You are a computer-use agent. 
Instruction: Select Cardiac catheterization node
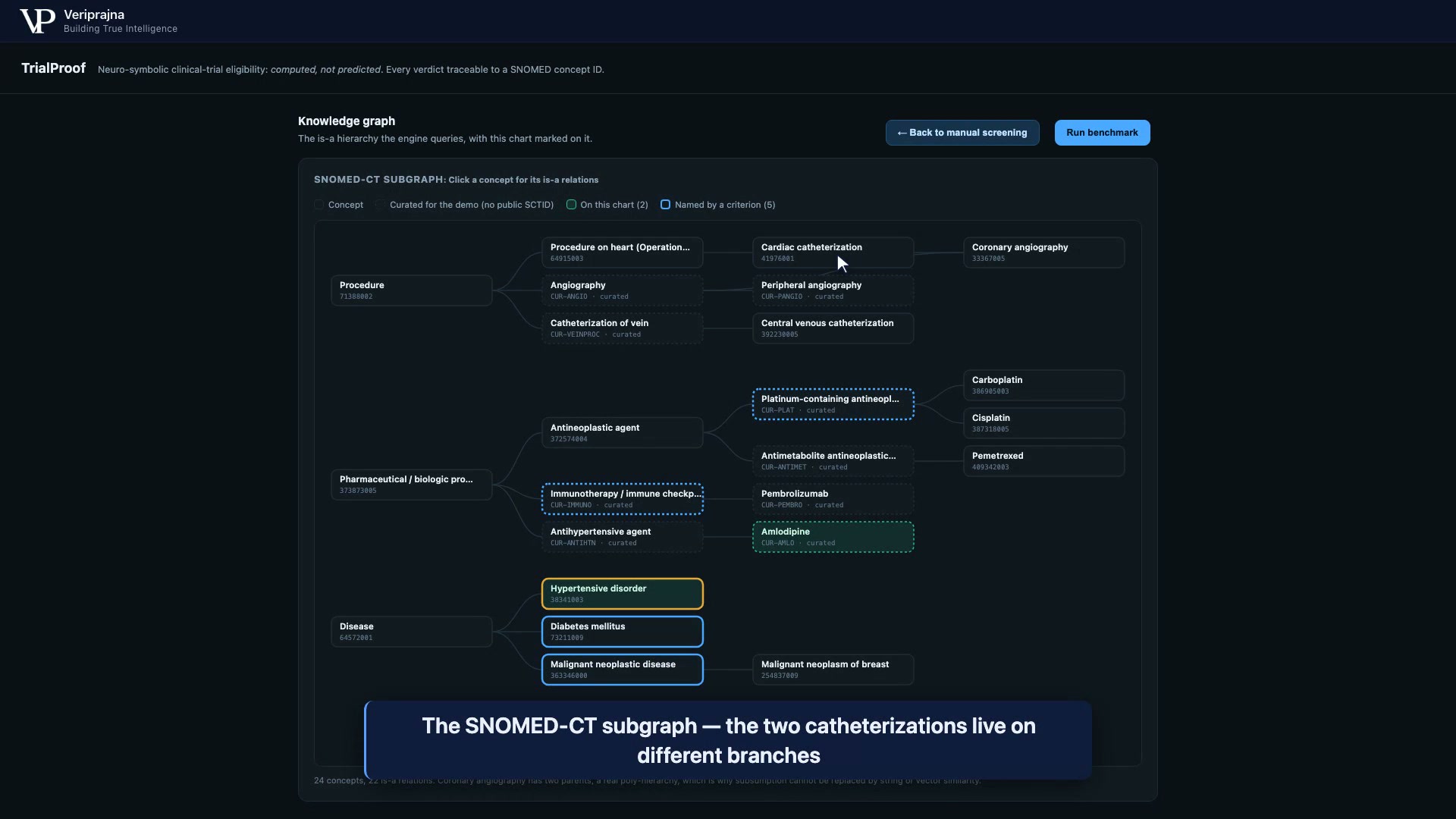(x=833, y=253)
